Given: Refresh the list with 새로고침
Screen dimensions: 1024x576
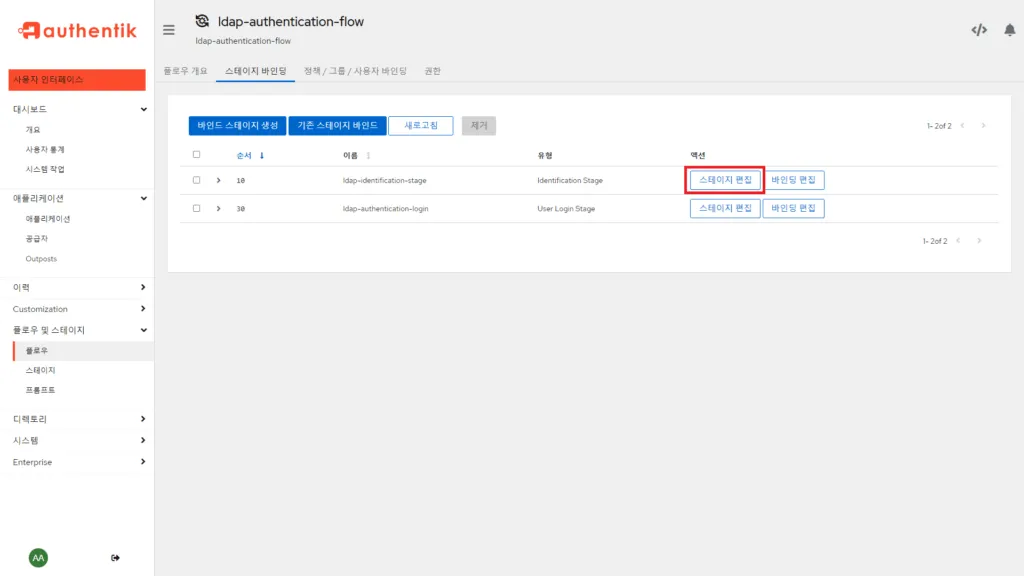Looking at the screenshot, I should (420, 125).
